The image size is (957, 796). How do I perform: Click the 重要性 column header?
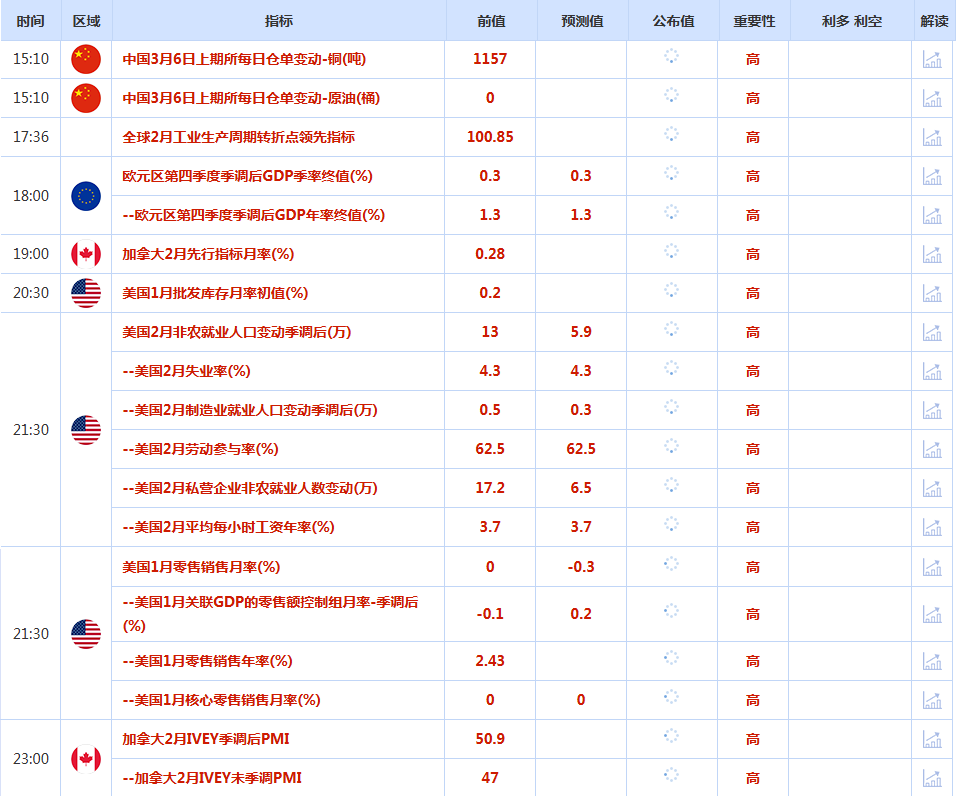[753, 21]
